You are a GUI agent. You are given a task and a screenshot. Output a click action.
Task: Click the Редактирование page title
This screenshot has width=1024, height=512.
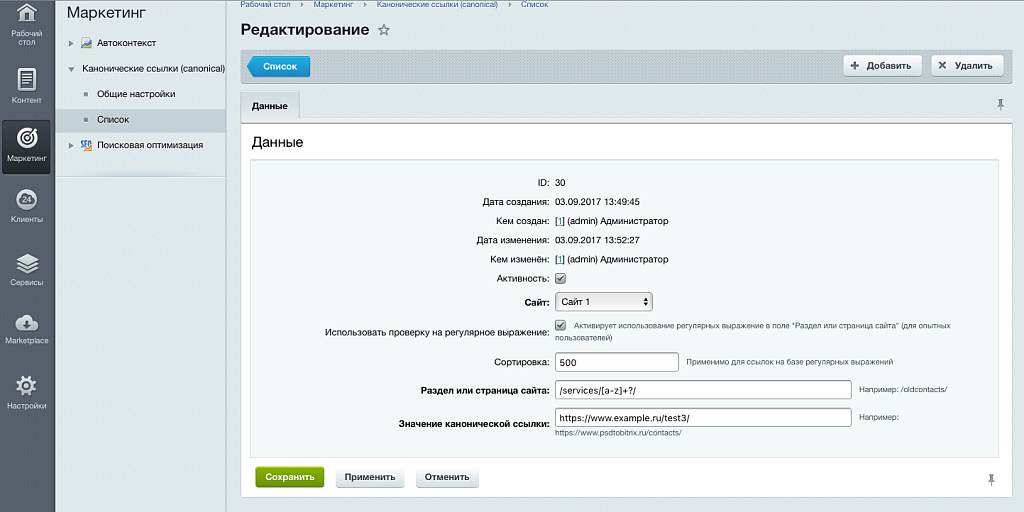(x=305, y=30)
